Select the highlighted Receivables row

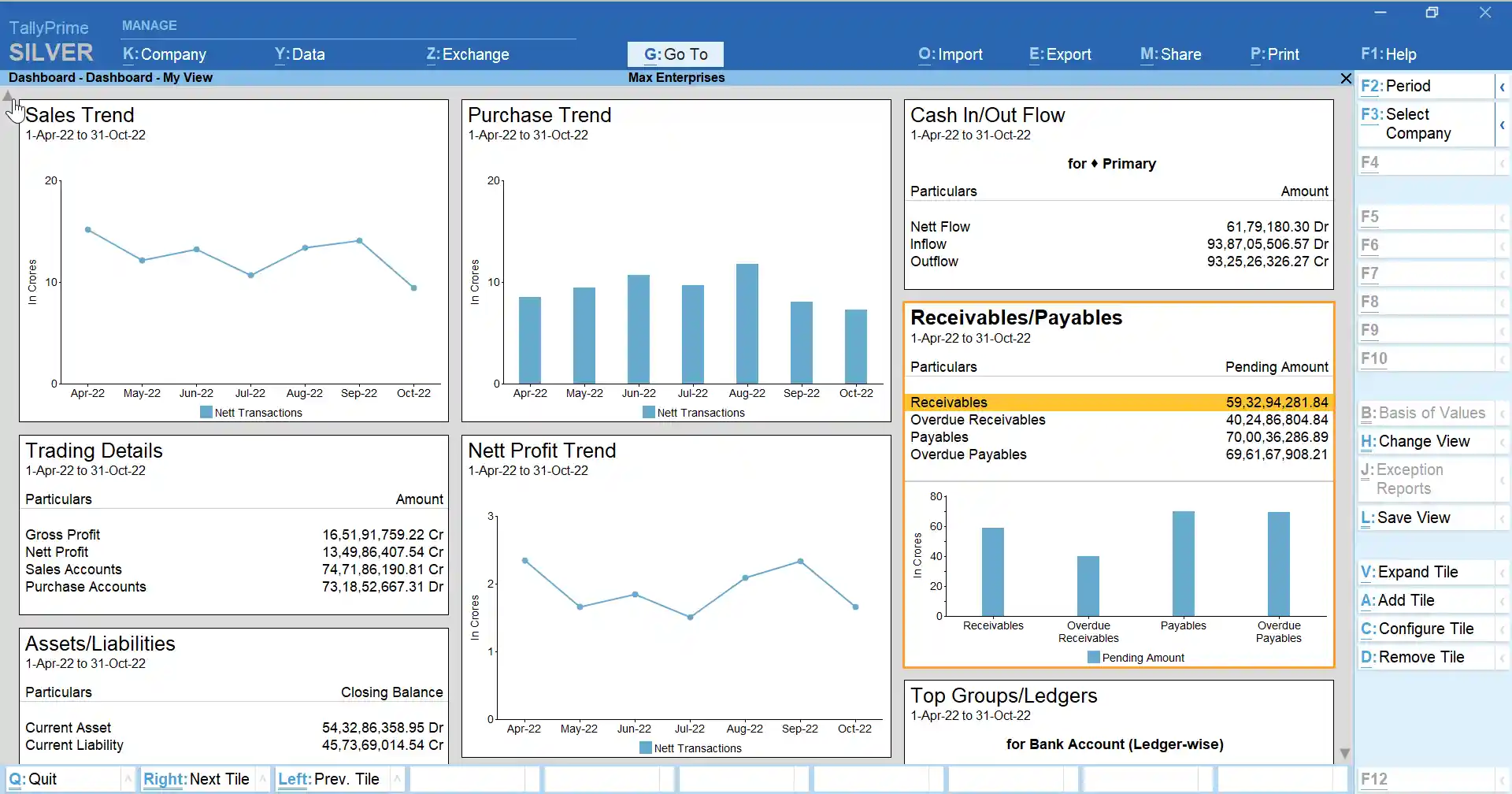click(x=1102, y=402)
